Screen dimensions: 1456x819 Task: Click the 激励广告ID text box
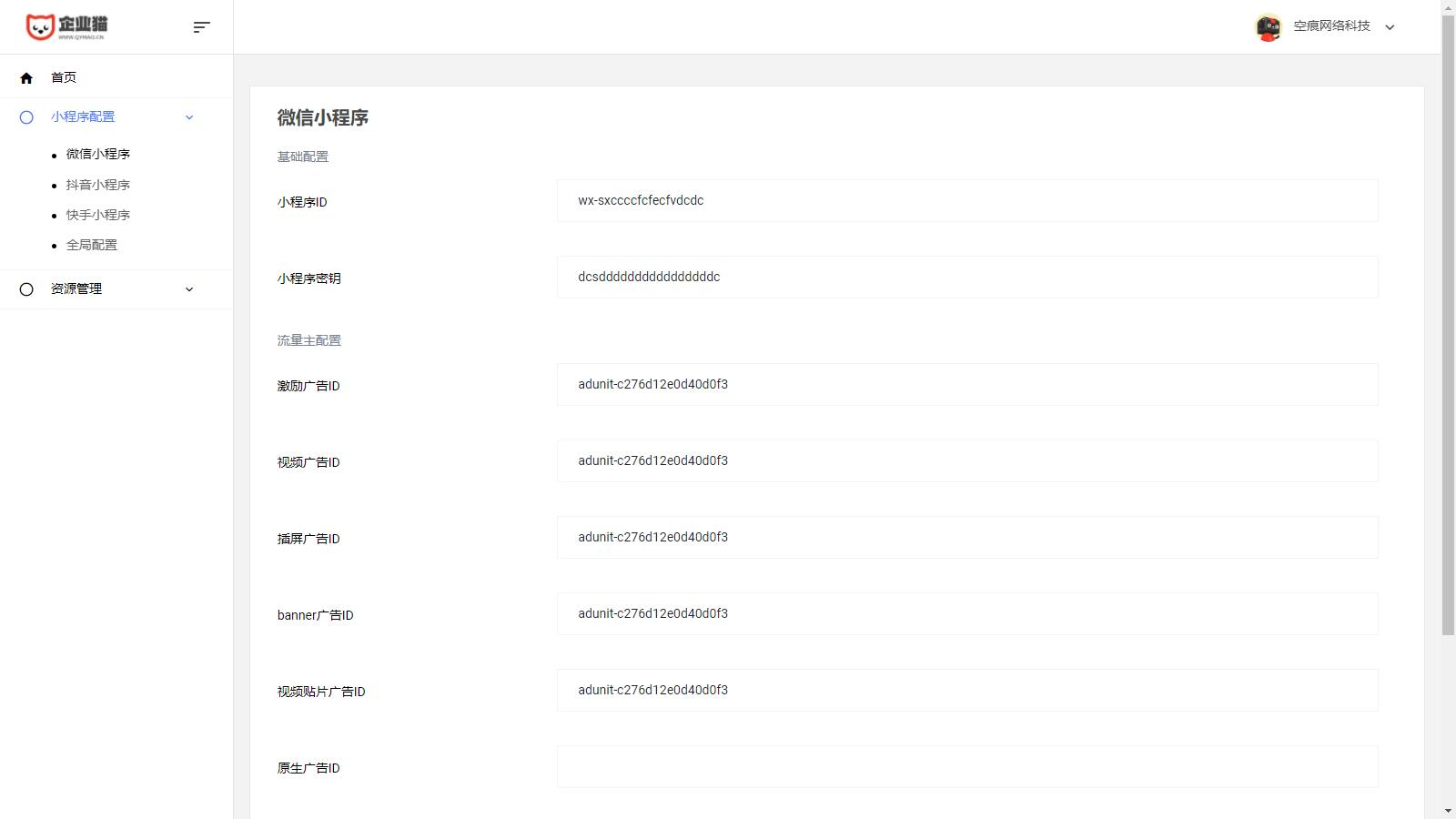click(966, 385)
